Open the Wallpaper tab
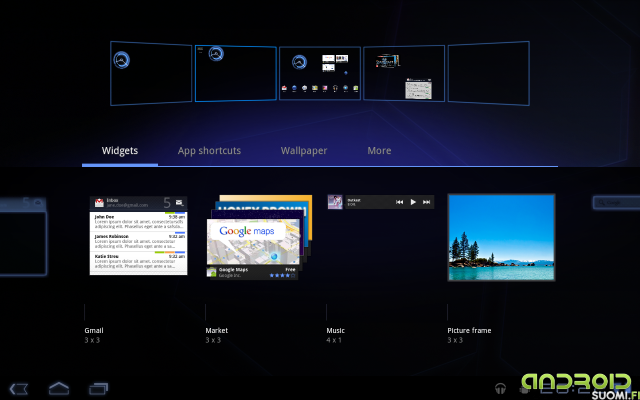Image resolution: width=640 pixels, height=400 pixels. pyautogui.click(x=304, y=151)
